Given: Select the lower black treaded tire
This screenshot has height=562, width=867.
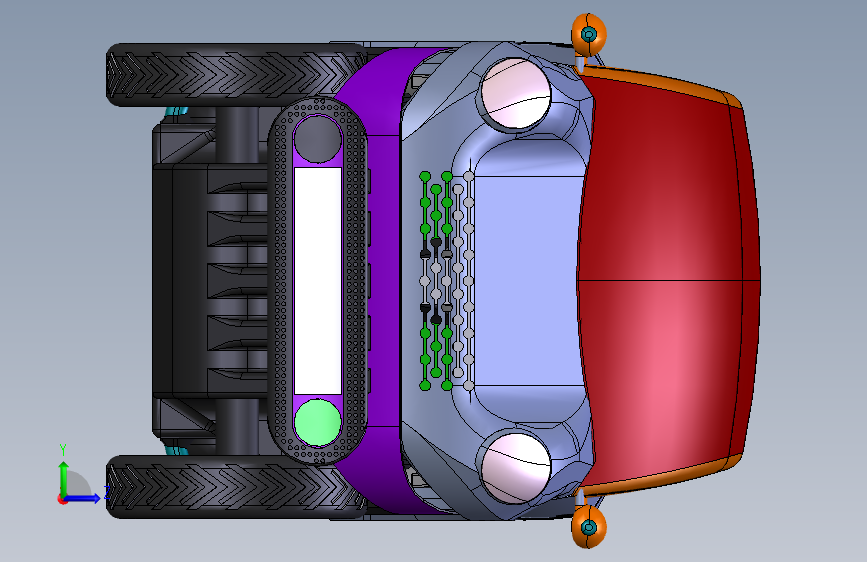Looking at the screenshot, I should click(x=235, y=487).
